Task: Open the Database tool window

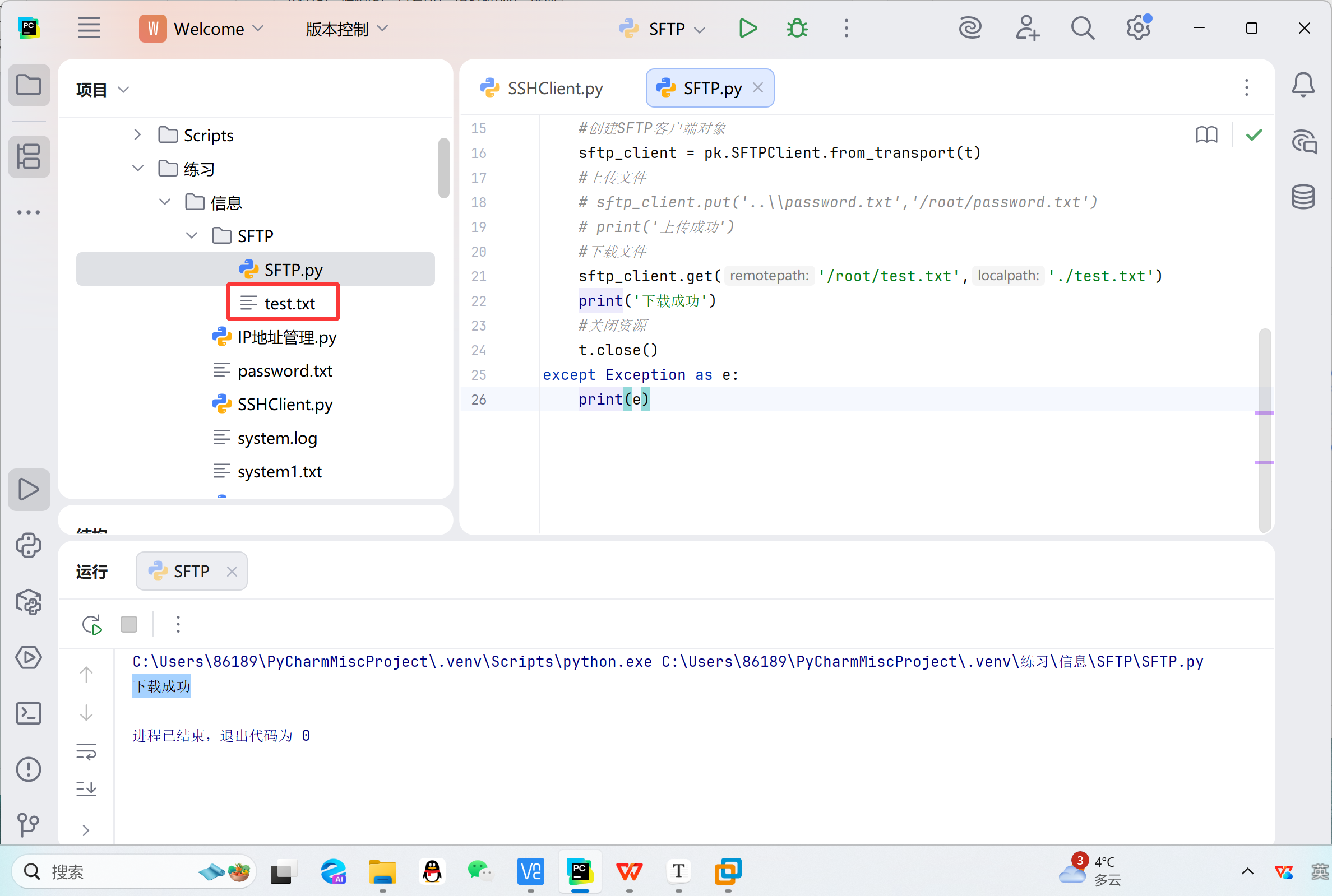Action: pyautogui.click(x=1303, y=197)
